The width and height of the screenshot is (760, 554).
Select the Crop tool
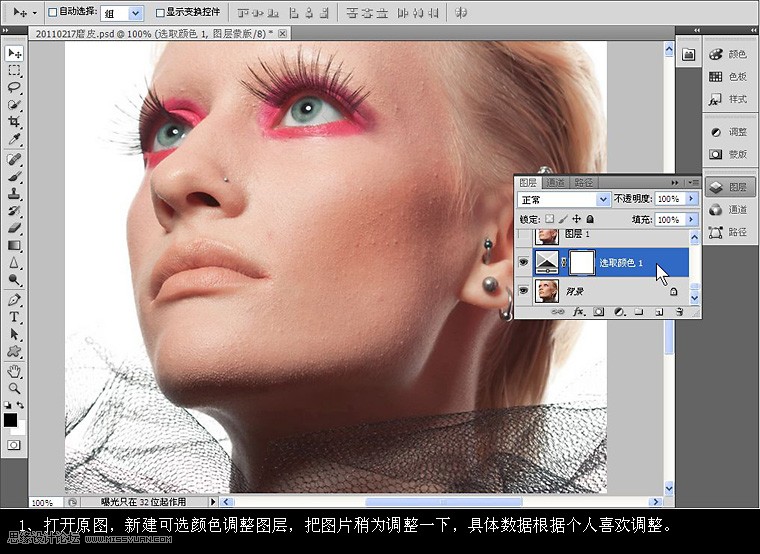pos(14,122)
